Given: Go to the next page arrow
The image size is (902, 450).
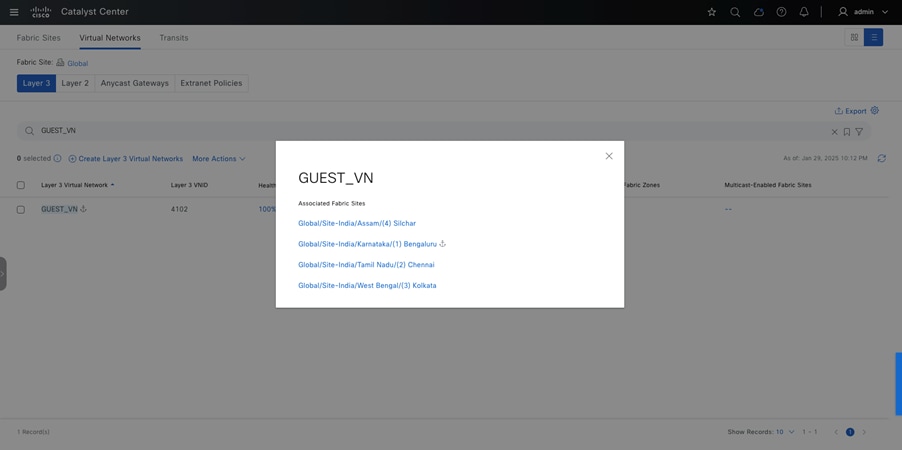Looking at the screenshot, I should (x=864, y=432).
